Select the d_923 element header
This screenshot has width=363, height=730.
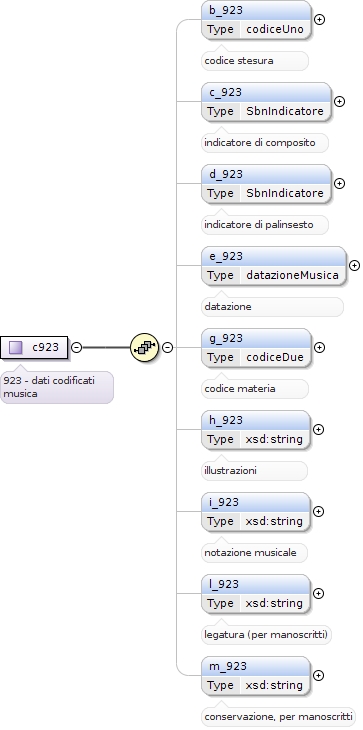(x=266, y=174)
